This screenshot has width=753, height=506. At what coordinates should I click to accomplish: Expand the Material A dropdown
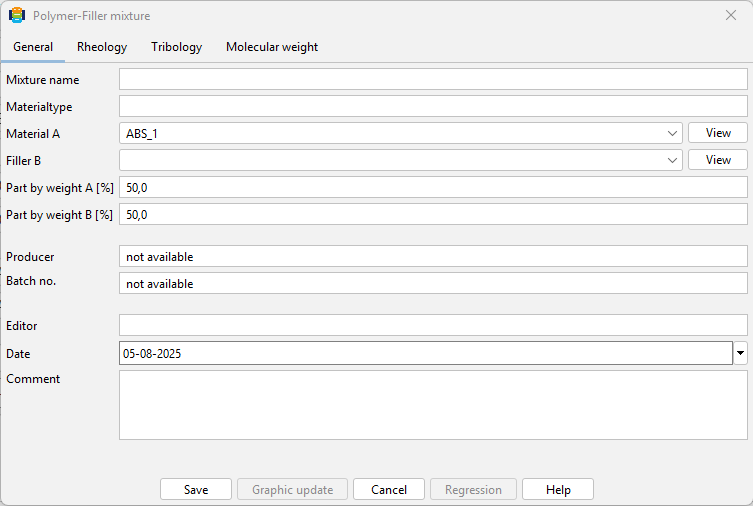pyautogui.click(x=672, y=133)
